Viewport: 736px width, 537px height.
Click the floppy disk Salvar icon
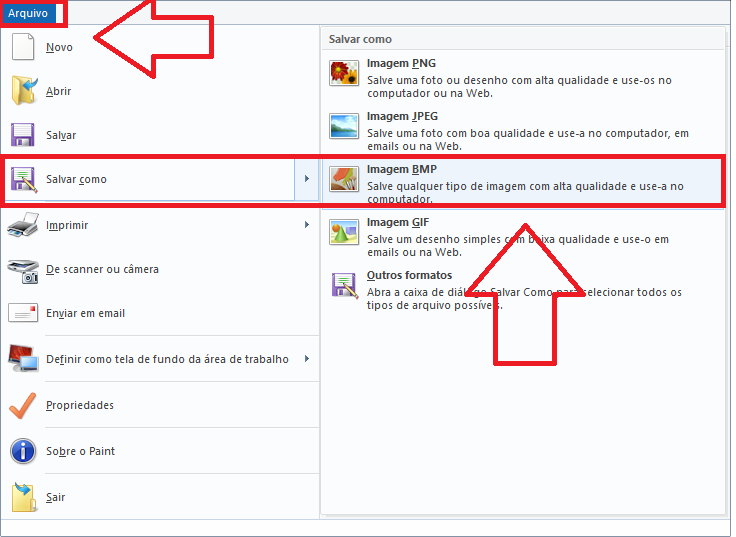pos(23,135)
